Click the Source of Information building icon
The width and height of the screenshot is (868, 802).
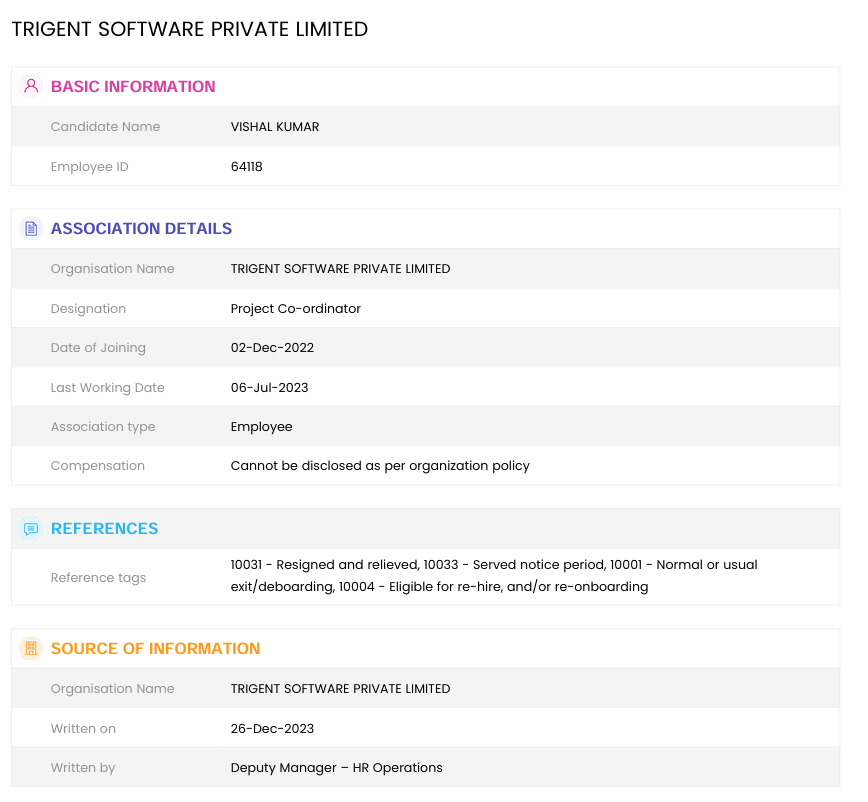coord(31,648)
